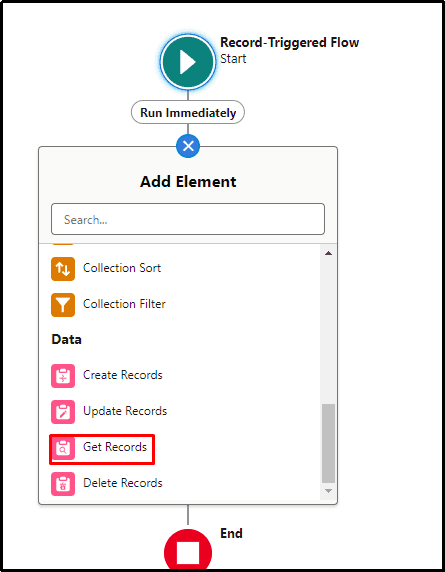Click the element list scroll up arrow
The width and height of the screenshot is (445, 572).
click(328, 253)
